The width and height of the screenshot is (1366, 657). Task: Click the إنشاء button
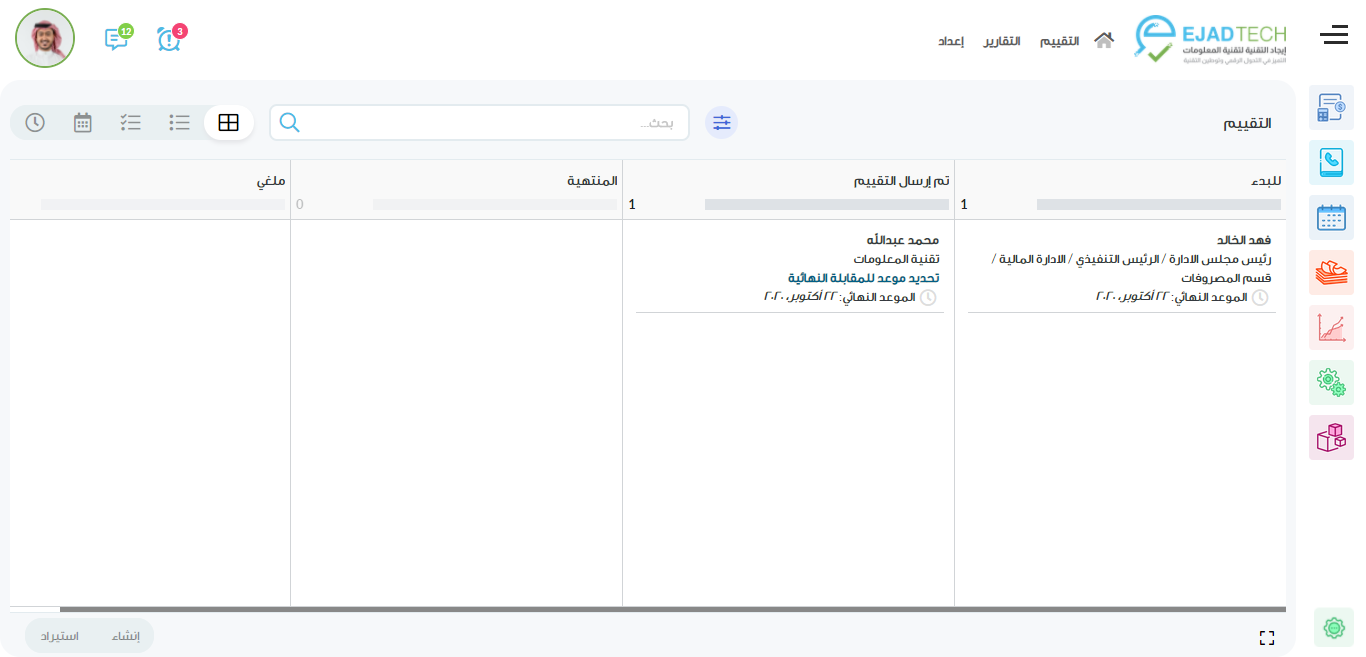126,636
